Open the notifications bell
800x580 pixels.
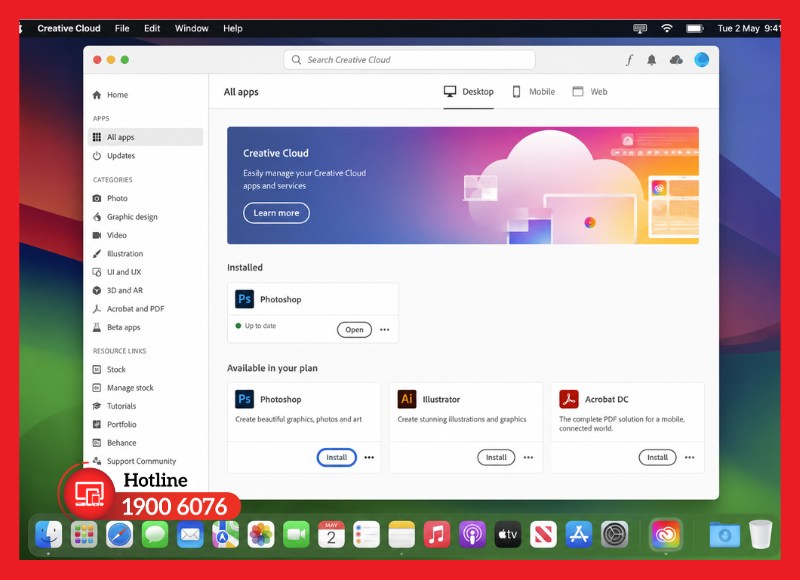pos(652,60)
